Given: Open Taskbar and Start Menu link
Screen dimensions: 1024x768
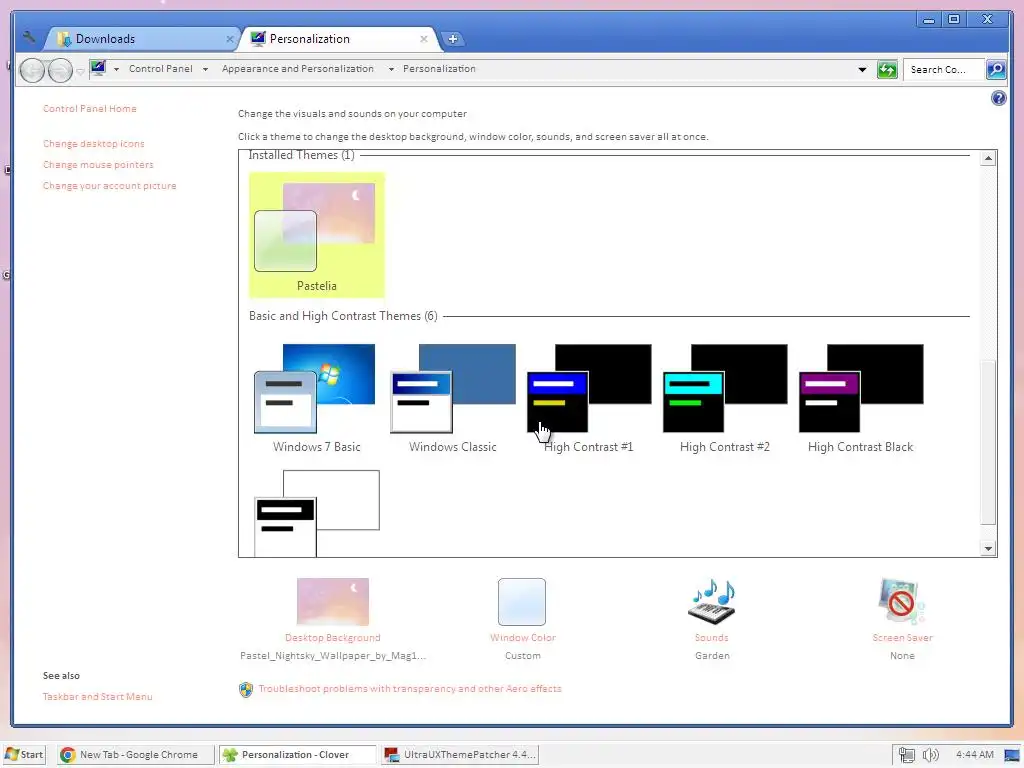Looking at the screenshot, I should tap(97, 697).
